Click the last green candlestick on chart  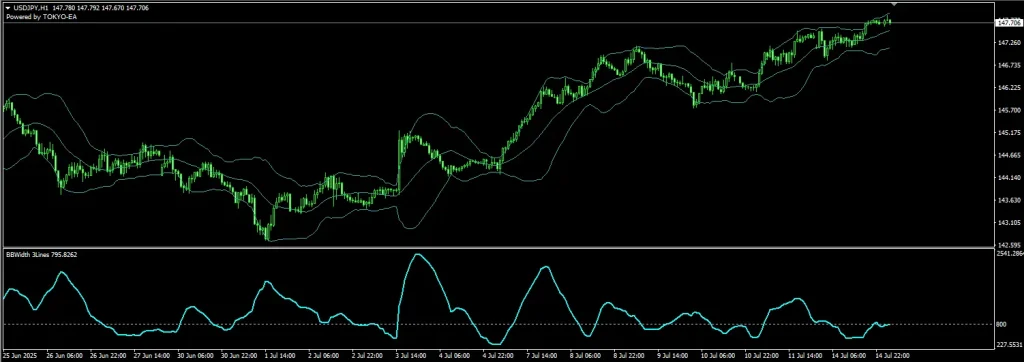(x=889, y=22)
